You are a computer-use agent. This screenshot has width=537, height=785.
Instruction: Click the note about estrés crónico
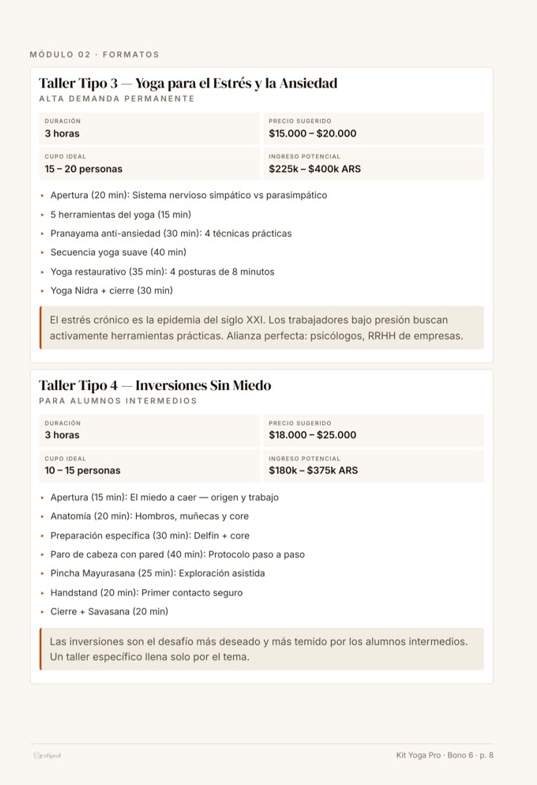click(262, 328)
